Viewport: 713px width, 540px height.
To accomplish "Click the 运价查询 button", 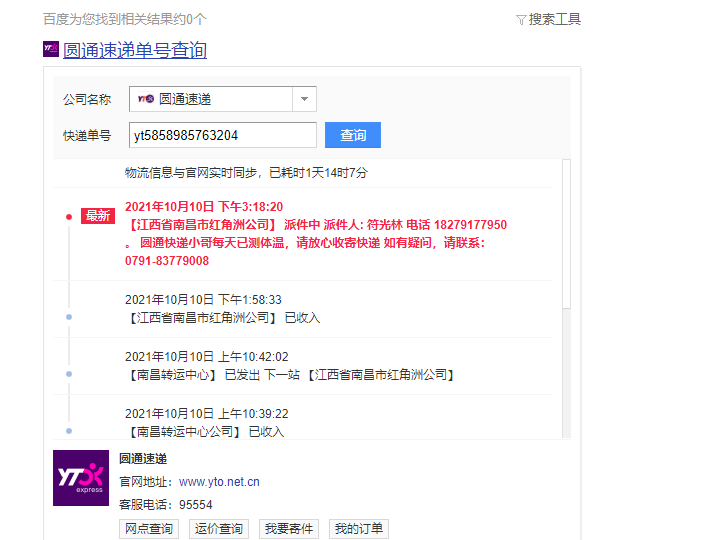I will (219, 529).
